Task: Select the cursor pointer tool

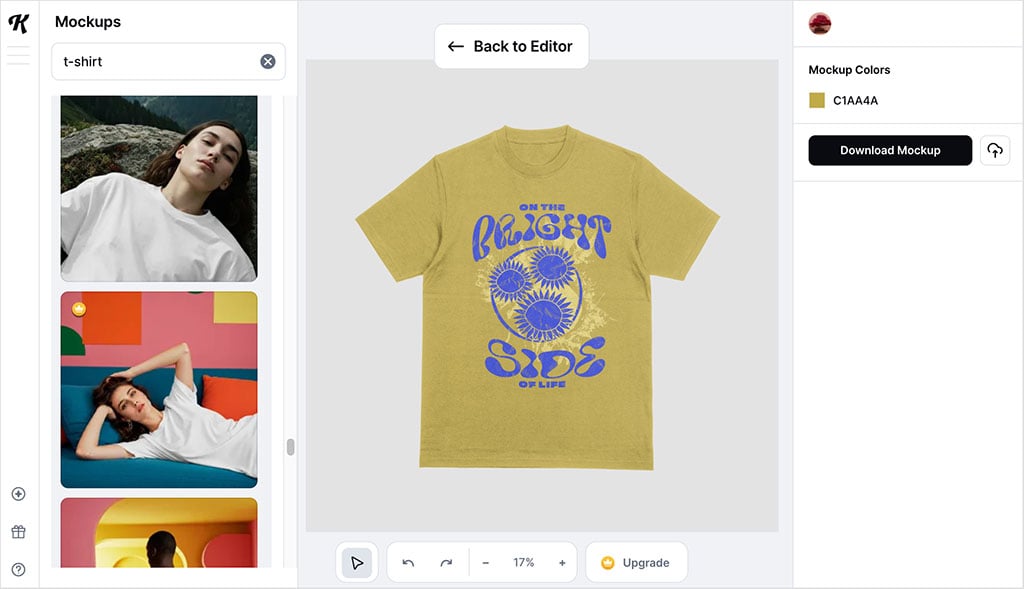Action: pyautogui.click(x=357, y=563)
